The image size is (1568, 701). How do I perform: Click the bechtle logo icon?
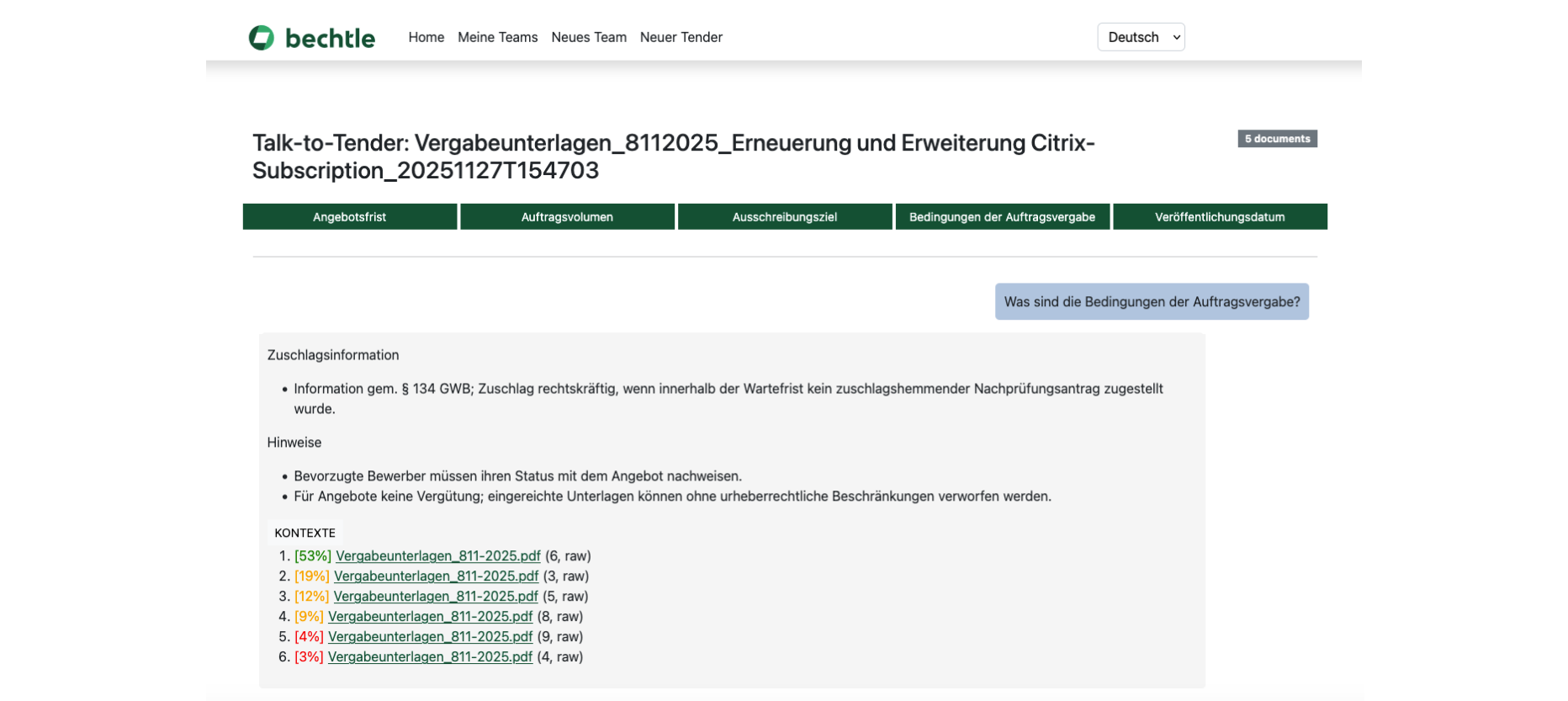(x=262, y=38)
